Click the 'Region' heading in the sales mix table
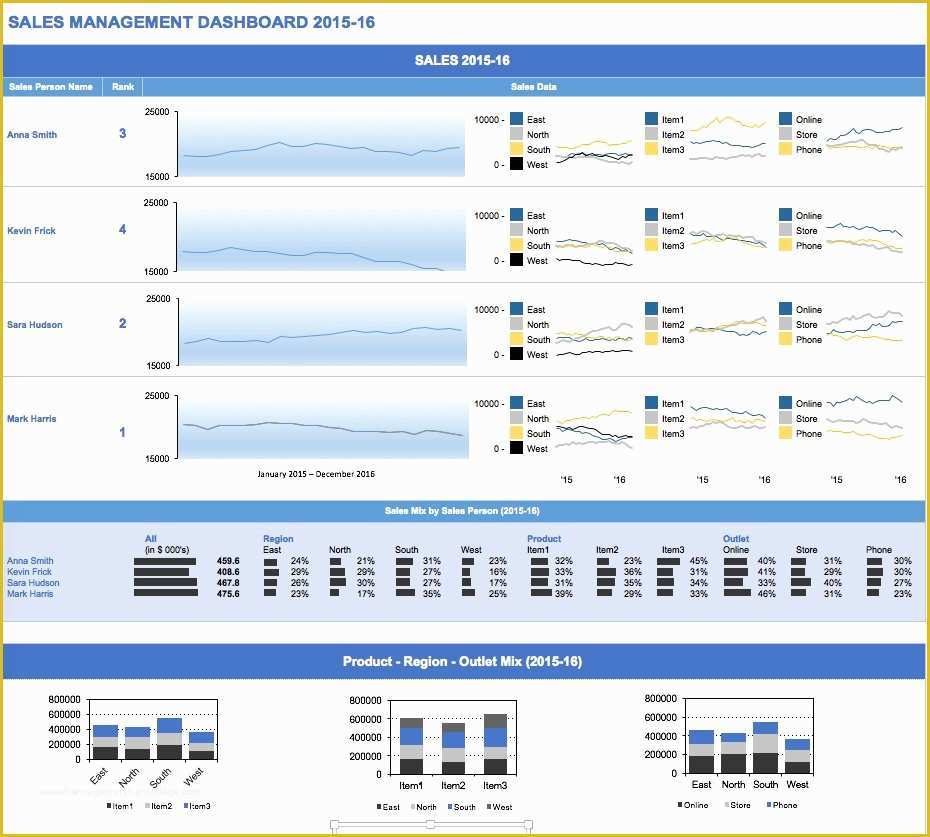930x837 pixels. click(278, 539)
